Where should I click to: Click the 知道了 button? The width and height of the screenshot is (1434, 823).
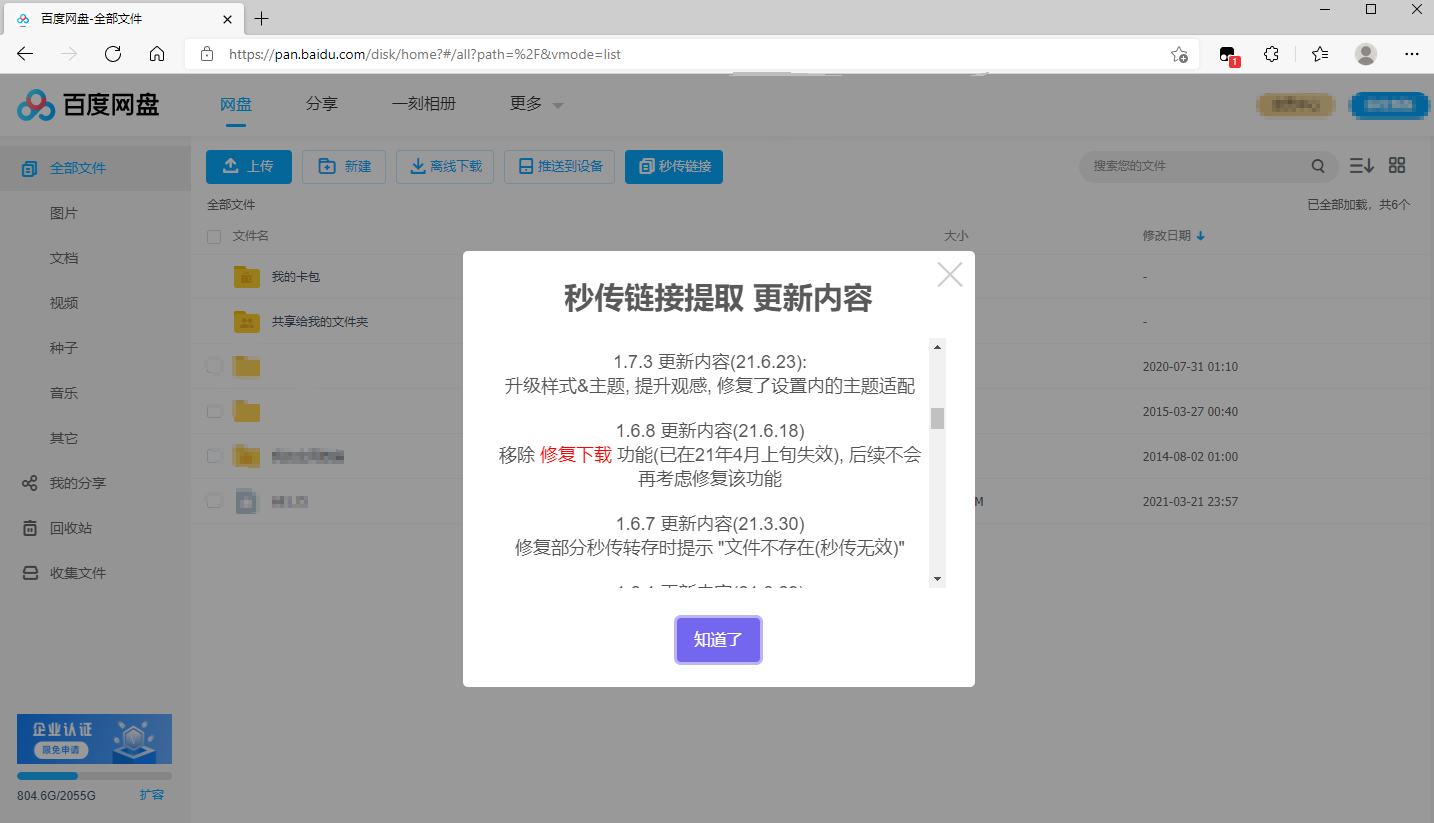pyautogui.click(x=718, y=640)
